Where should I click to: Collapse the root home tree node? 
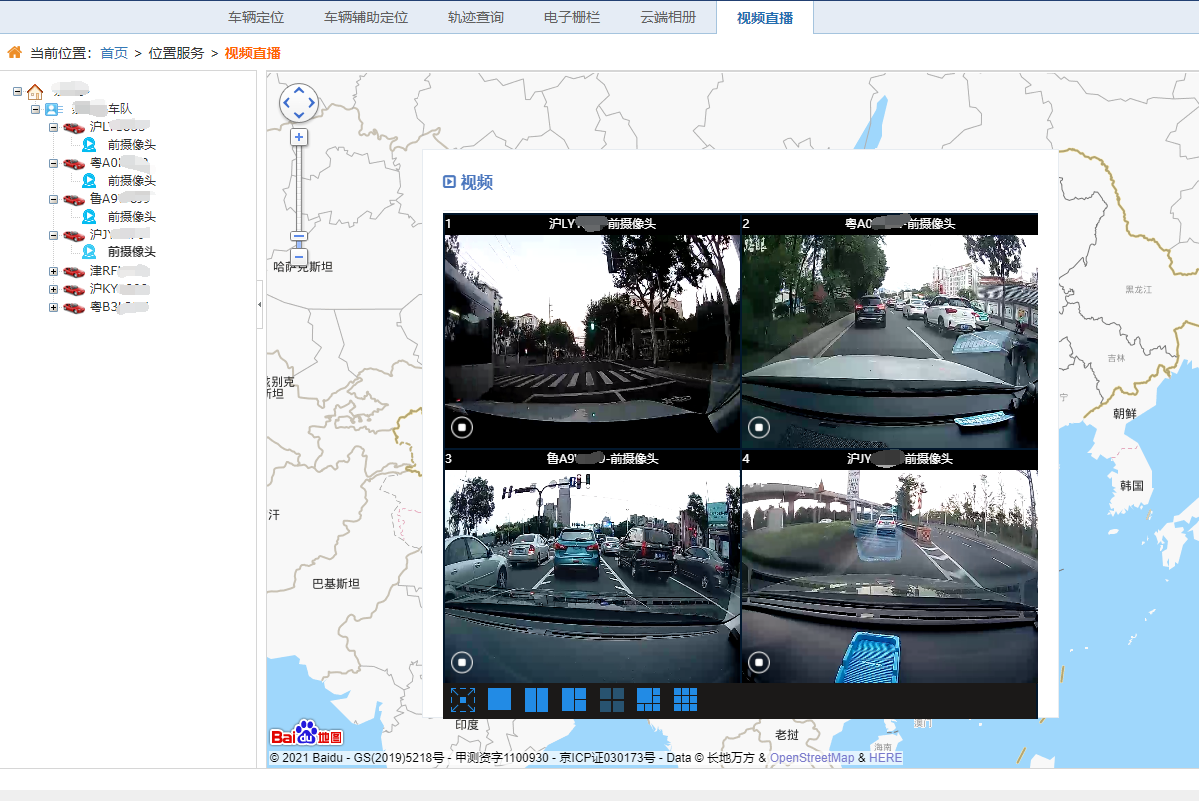pyautogui.click(x=18, y=91)
